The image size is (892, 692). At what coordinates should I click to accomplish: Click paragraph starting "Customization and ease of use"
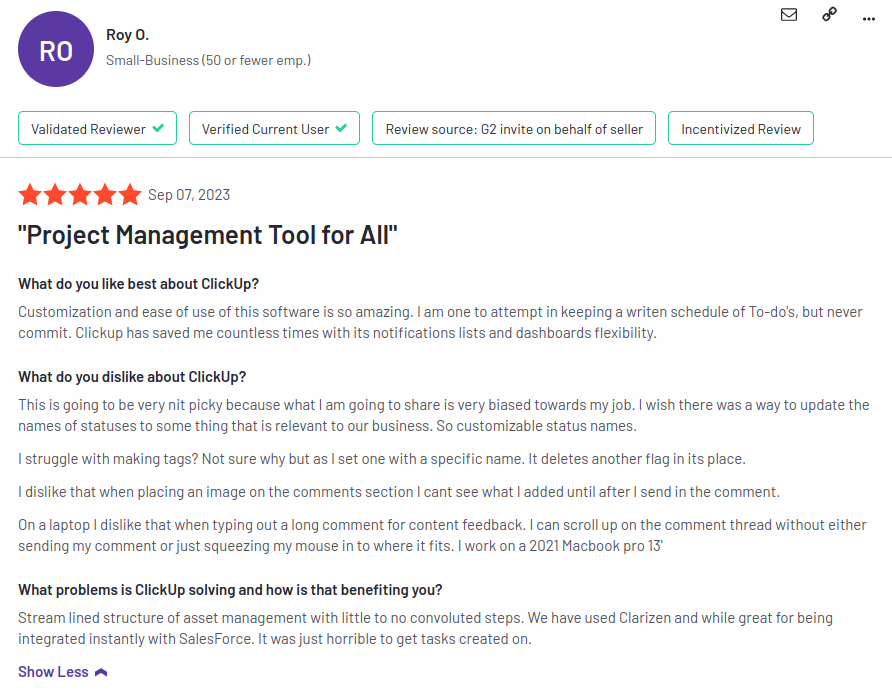tap(440, 322)
